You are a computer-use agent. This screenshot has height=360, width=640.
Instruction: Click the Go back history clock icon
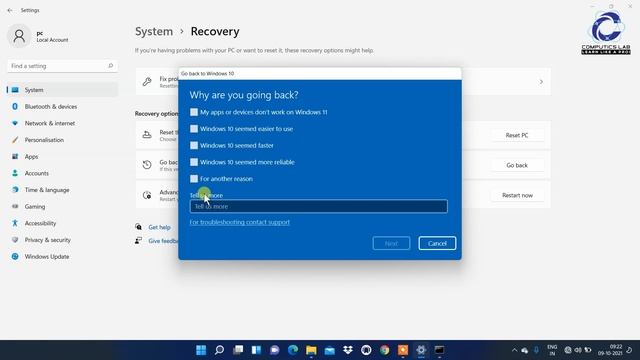pyautogui.click(x=147, y=164)
